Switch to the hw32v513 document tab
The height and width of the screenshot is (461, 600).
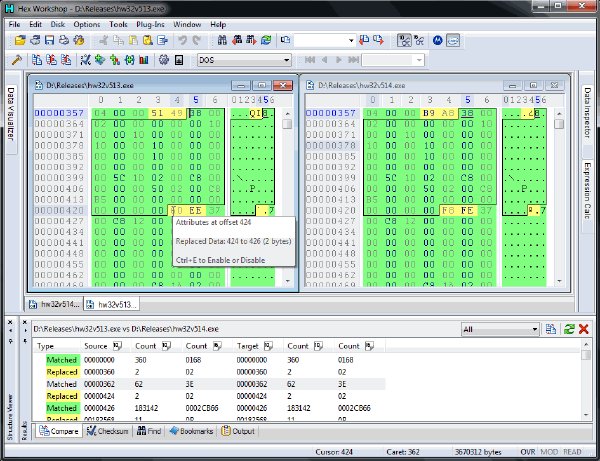(x=112, y=304)
